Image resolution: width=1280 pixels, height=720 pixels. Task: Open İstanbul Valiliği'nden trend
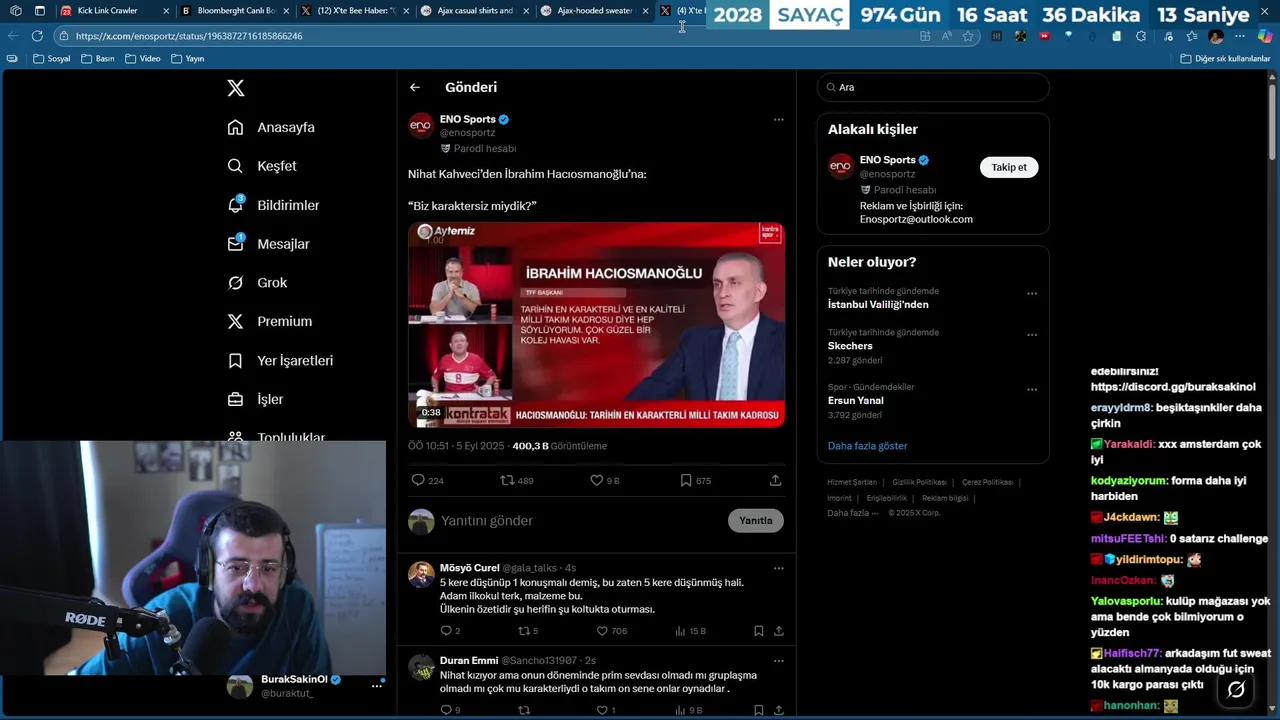point(878,304)
